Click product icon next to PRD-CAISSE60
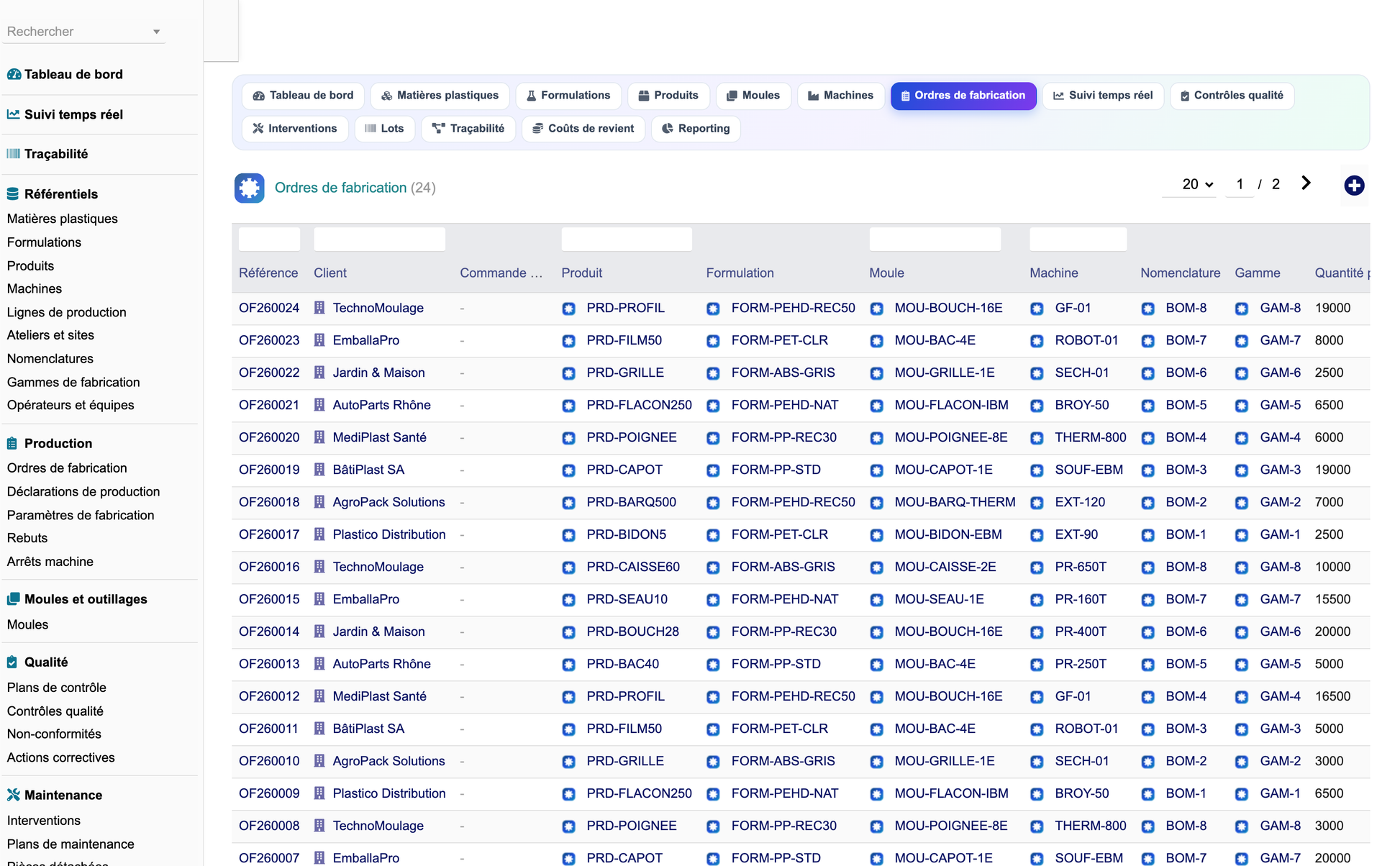The width and height of the screenshot is (1400, 866). click(568, 568)
